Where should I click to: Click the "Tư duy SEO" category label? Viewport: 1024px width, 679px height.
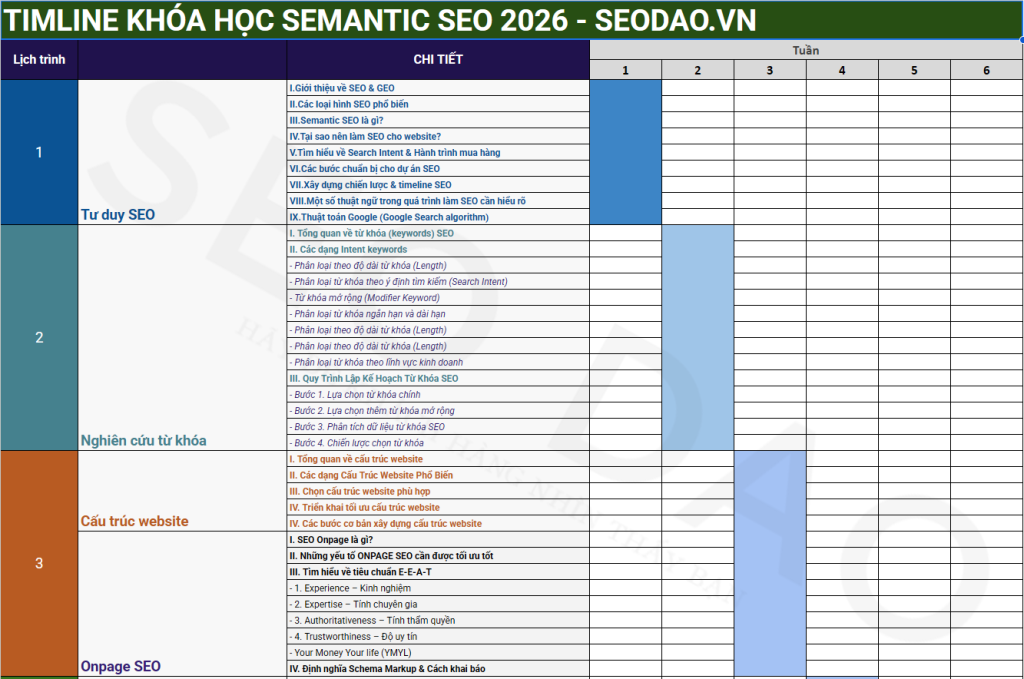tap(118, 215)
